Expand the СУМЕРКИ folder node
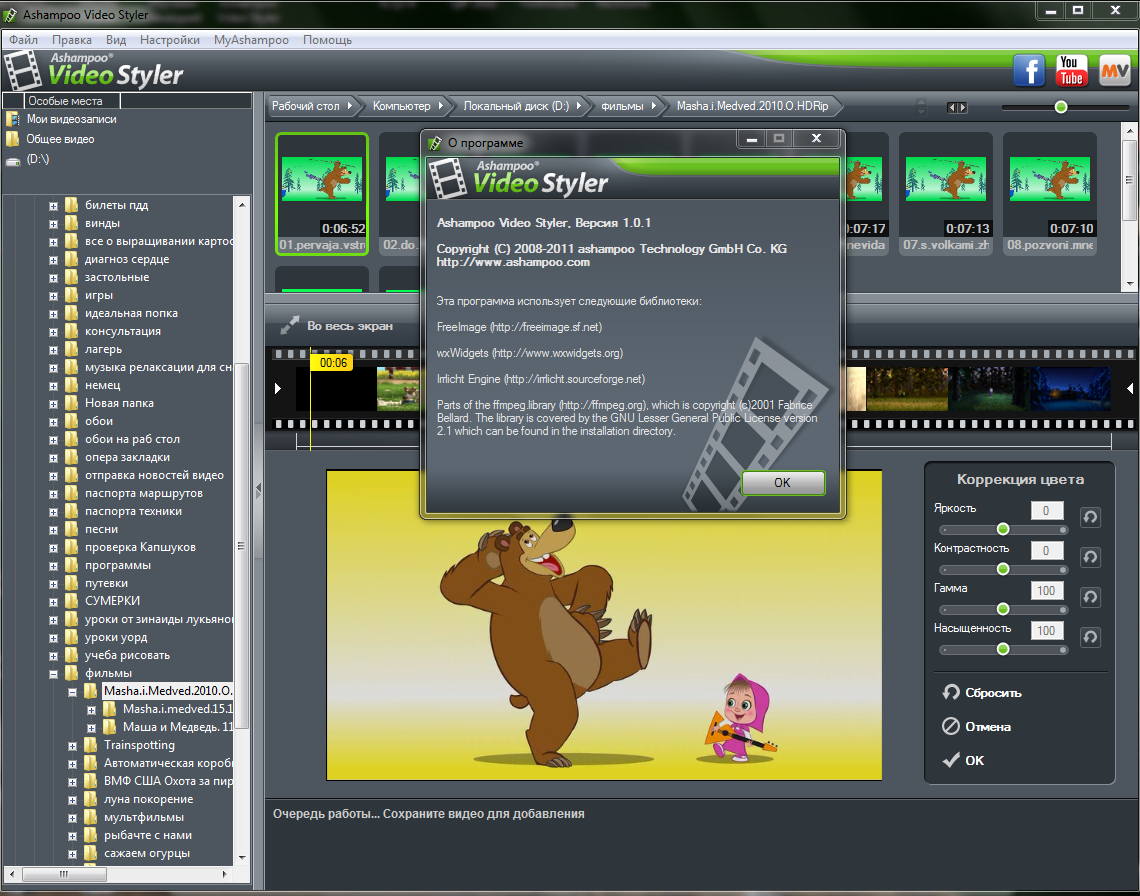1140x896 pixels. [53, 602]
